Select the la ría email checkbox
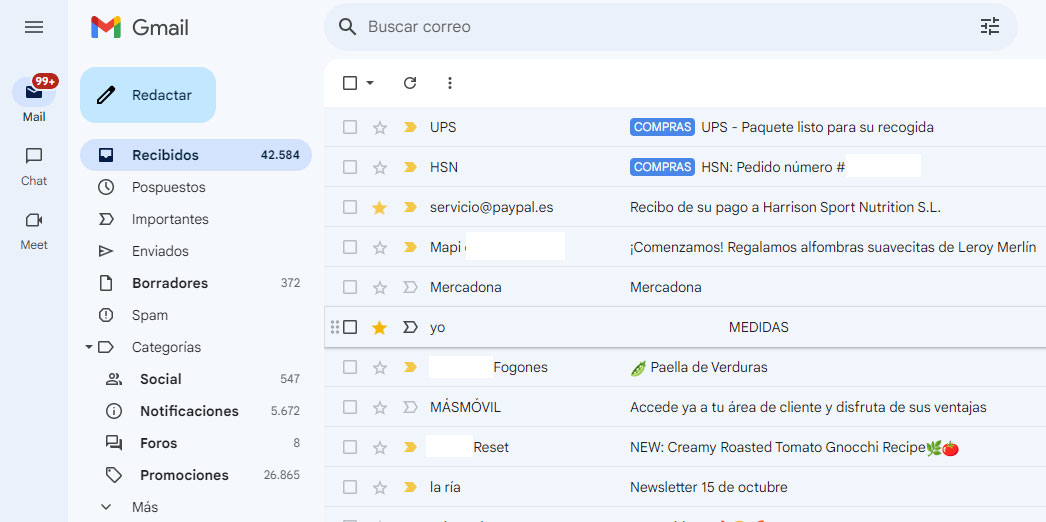The height and width of the screenshot is (522, 1046). [350, 487]
